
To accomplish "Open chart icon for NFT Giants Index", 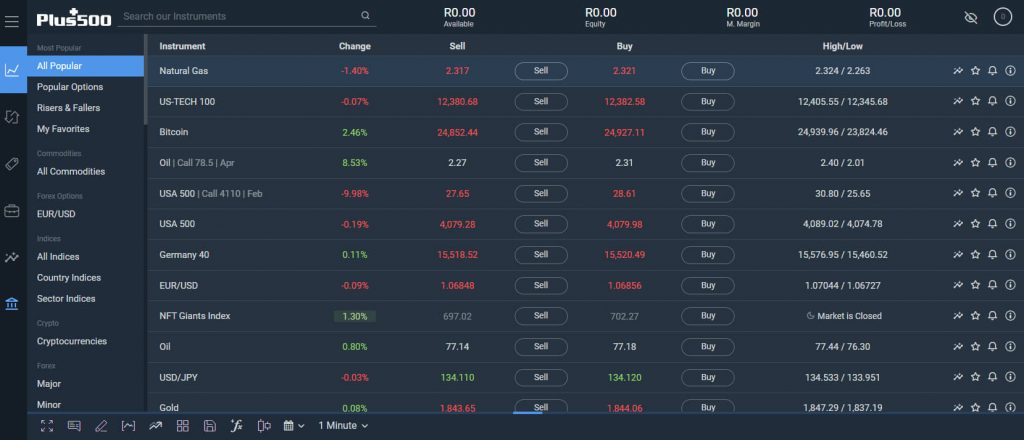I will point(958,316).
